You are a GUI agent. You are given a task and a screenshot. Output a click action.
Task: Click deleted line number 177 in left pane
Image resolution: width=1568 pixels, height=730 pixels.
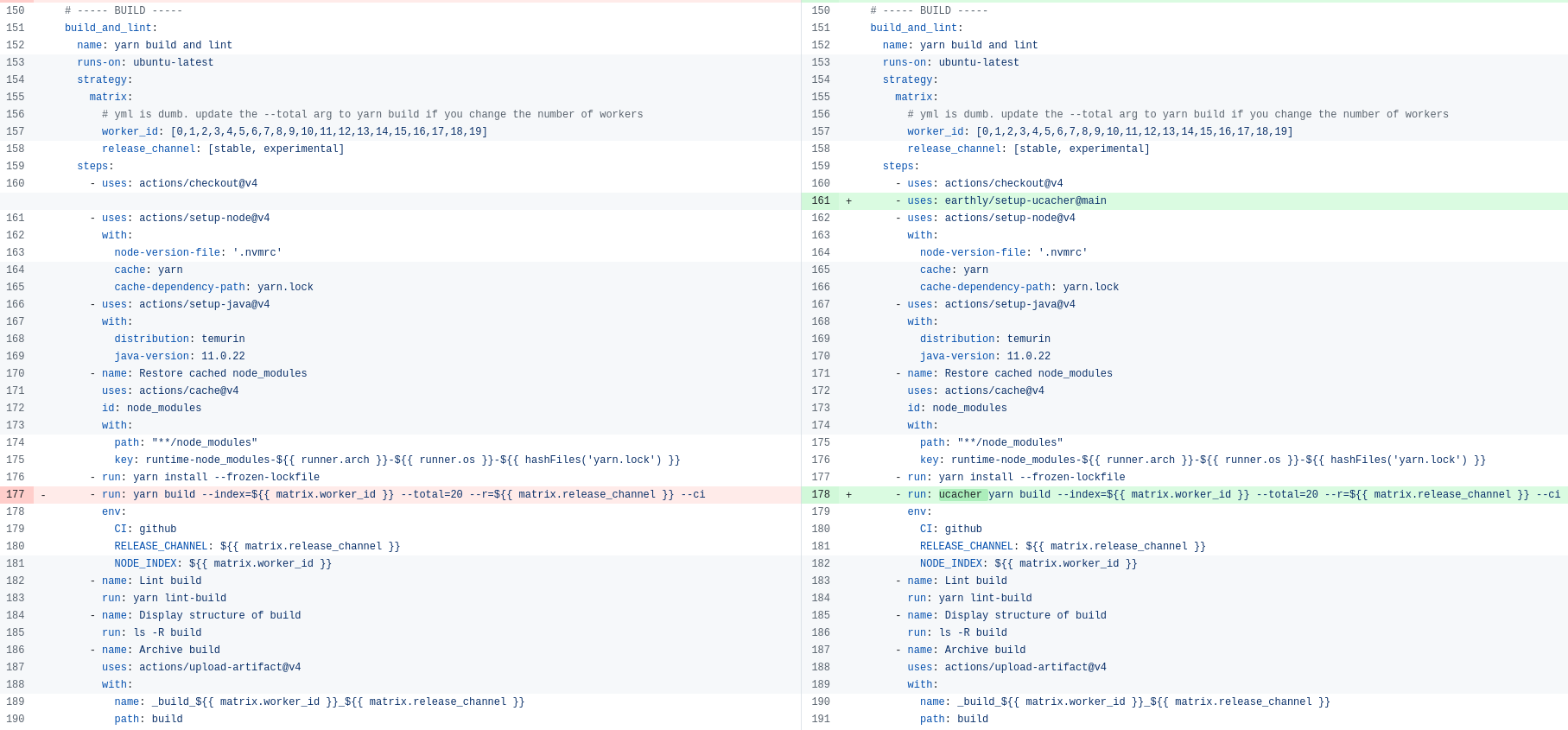click(x=16, y=494)
